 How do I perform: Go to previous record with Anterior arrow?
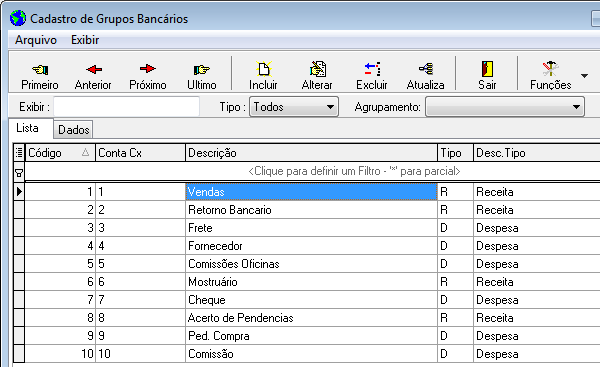point(94,69)
